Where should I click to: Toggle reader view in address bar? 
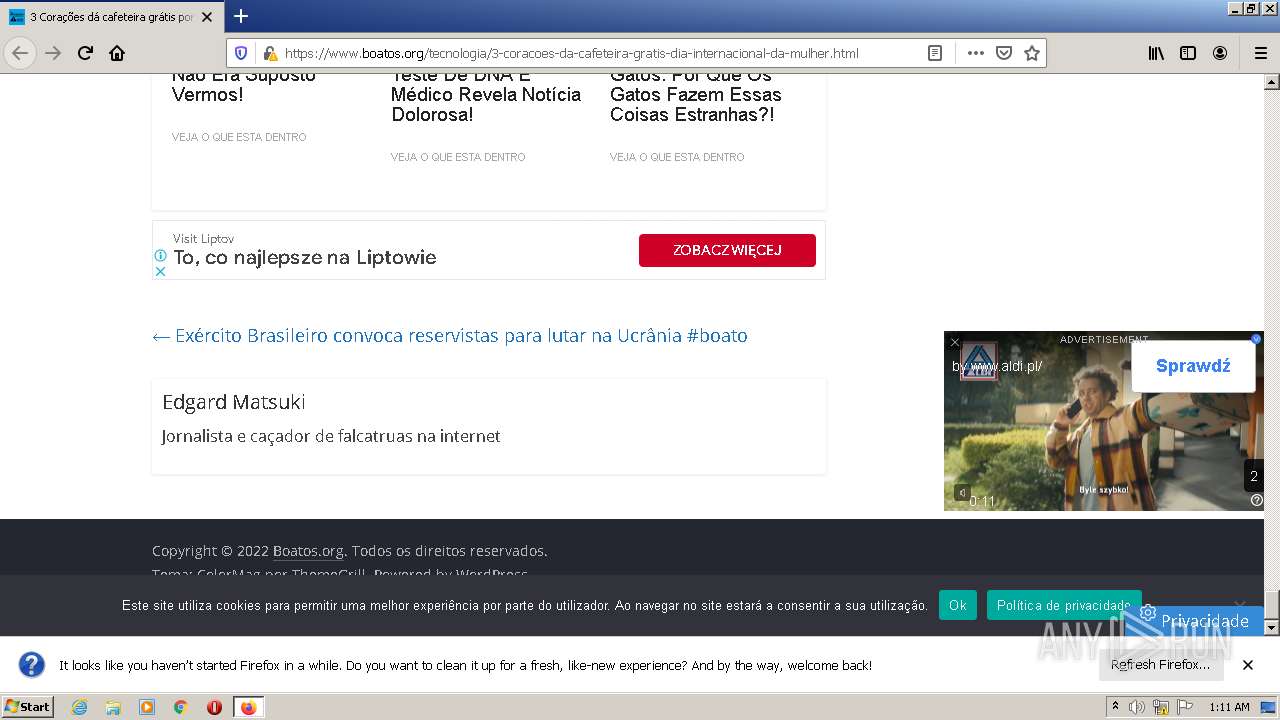(x=935, y=53)
